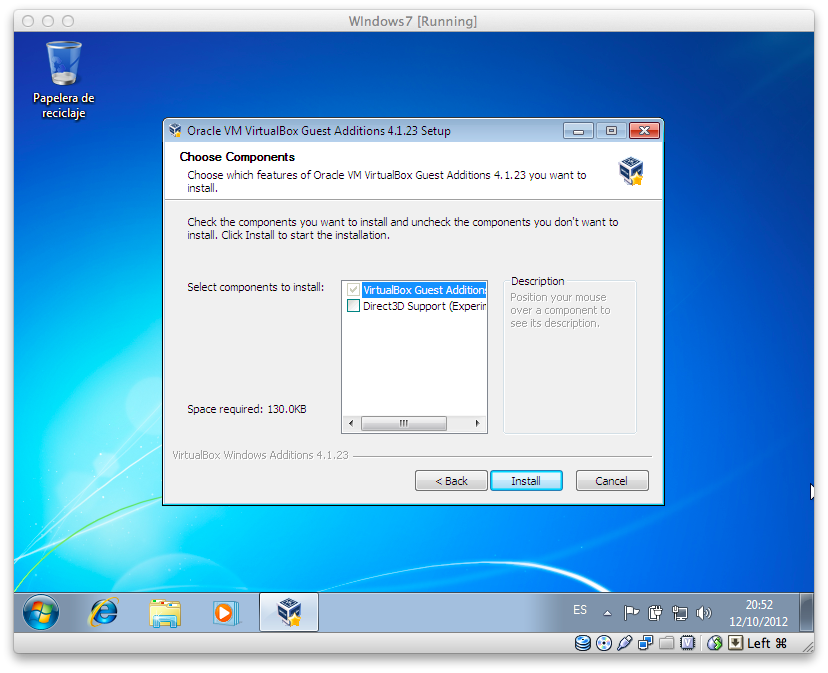Toggle the VirtualBox Guest Additions checkbox
Viewport: 828px width, 673px height.
(x=353, y=289)
